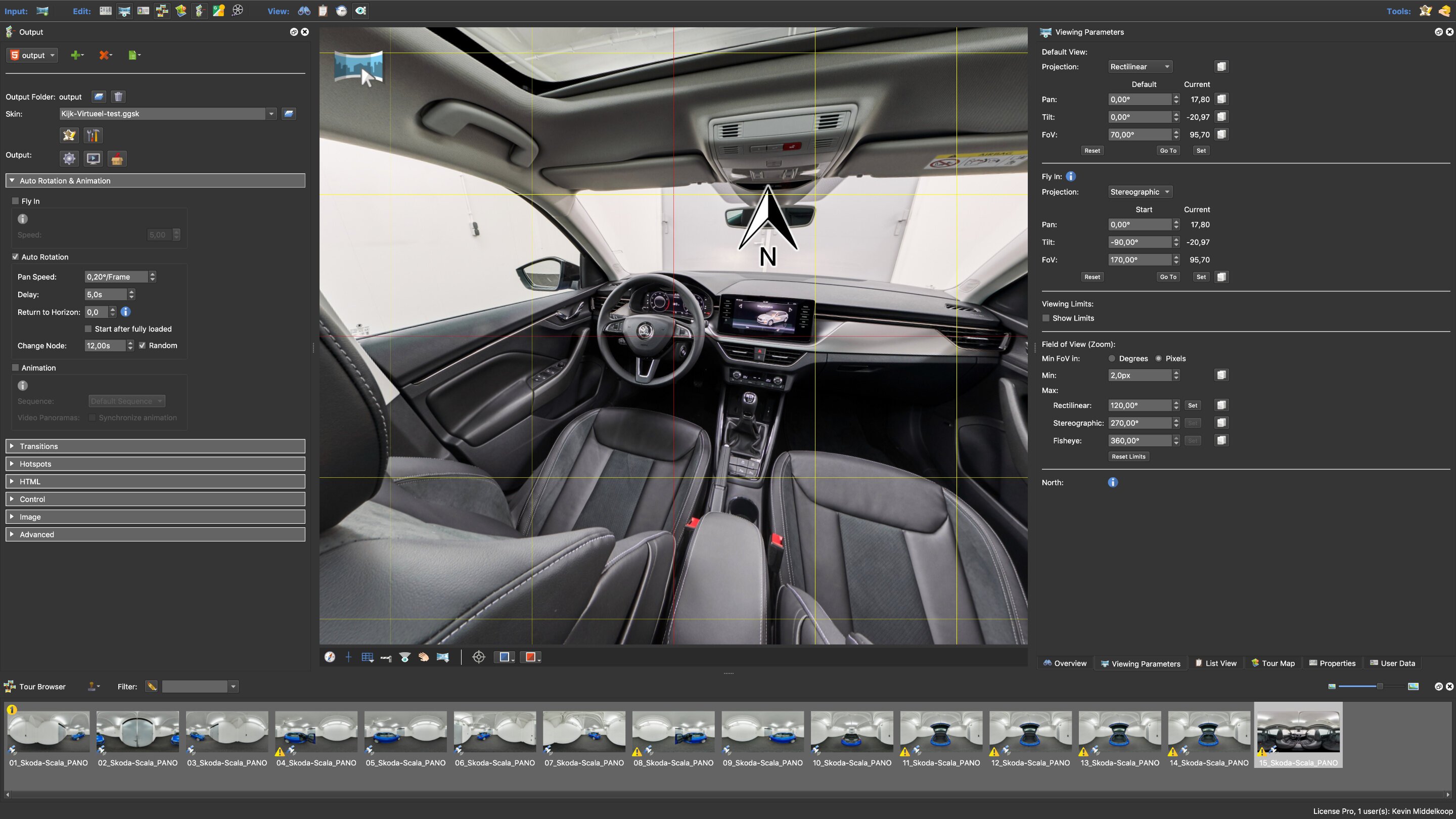The height and width of the screenshot is (819, 1456).
Task: Select the 08_Skoda-Scala_PANO thumbnail
Action: click(673, 732)
